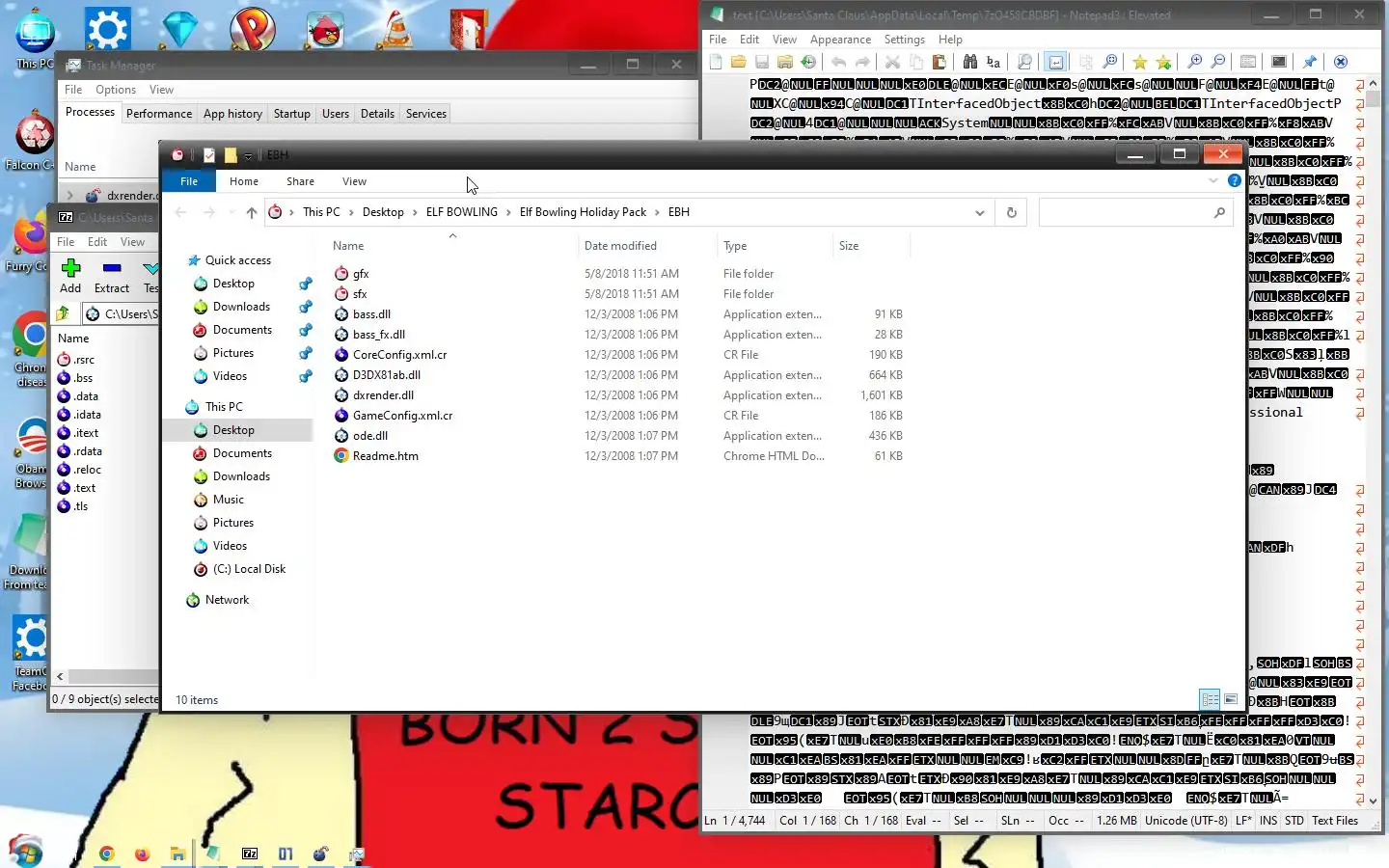Toggle STD mode in Notepad3 status bar

tap(1294, 821)
